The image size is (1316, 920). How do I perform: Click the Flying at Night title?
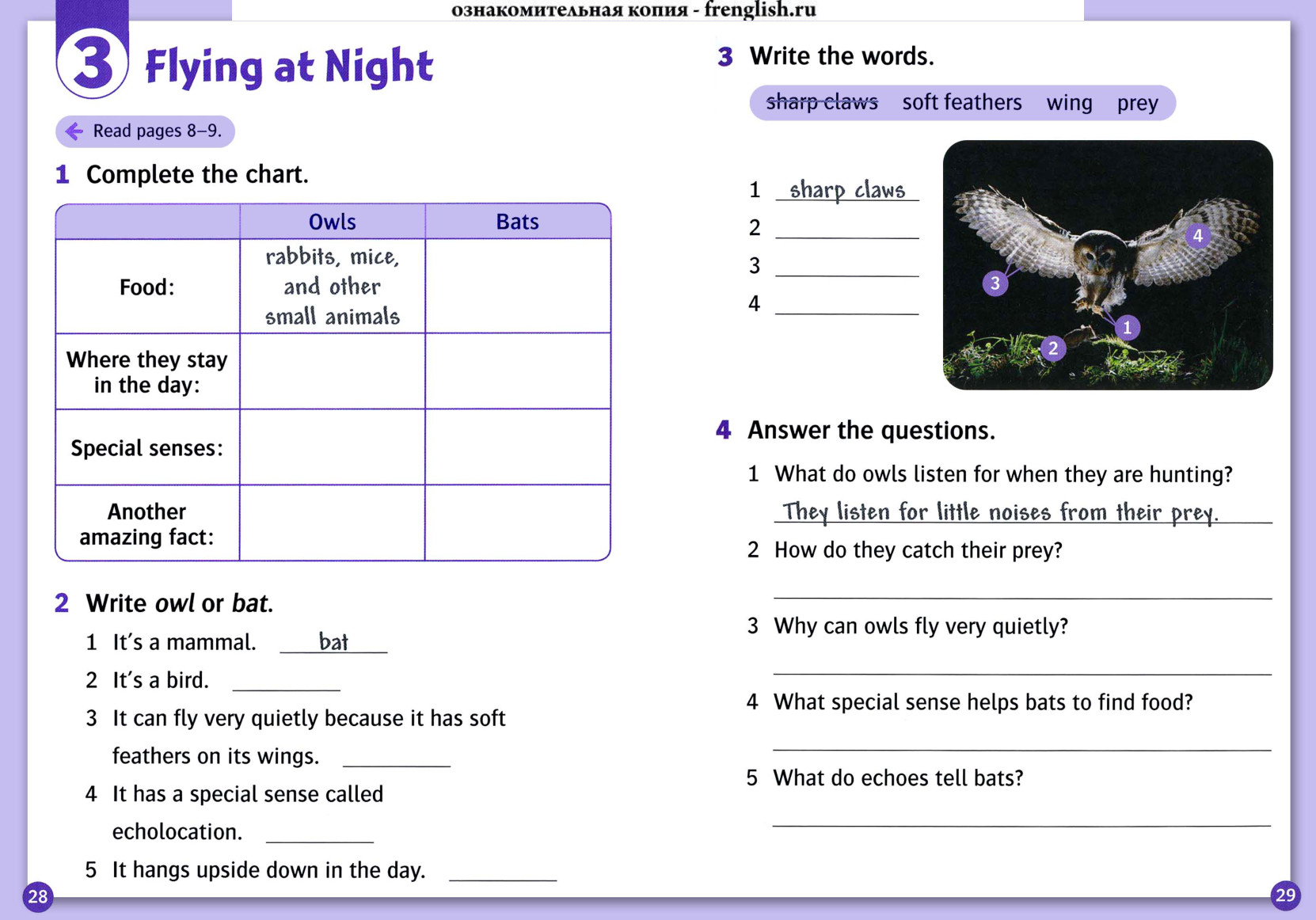[289, 67]
